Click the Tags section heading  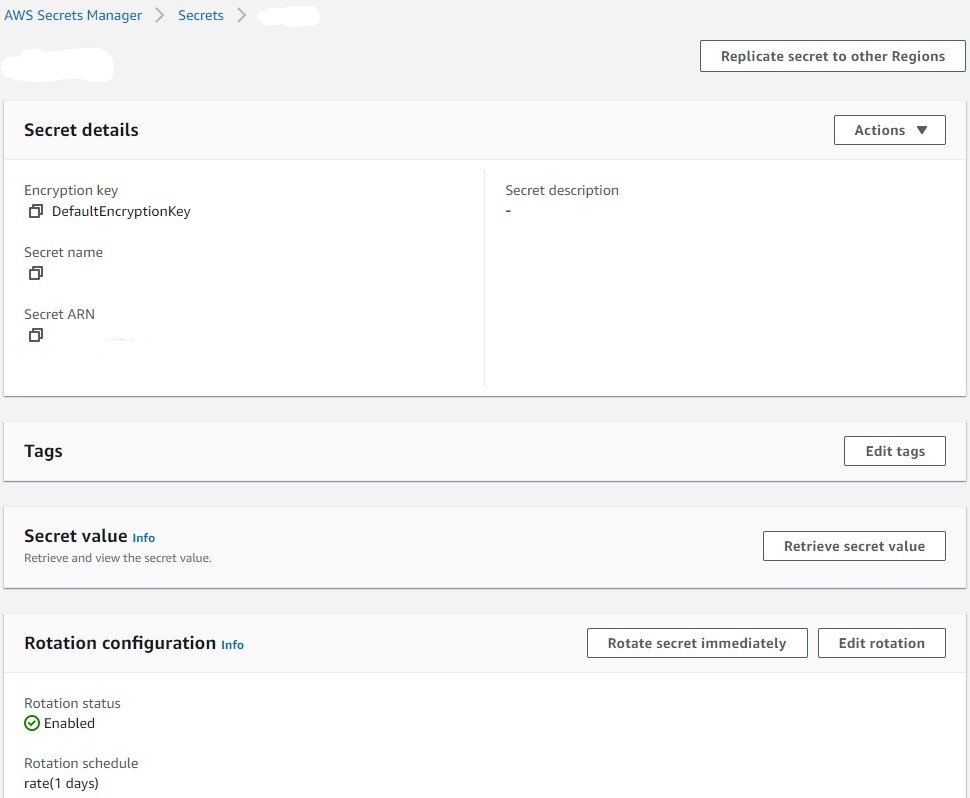(43, 451)
